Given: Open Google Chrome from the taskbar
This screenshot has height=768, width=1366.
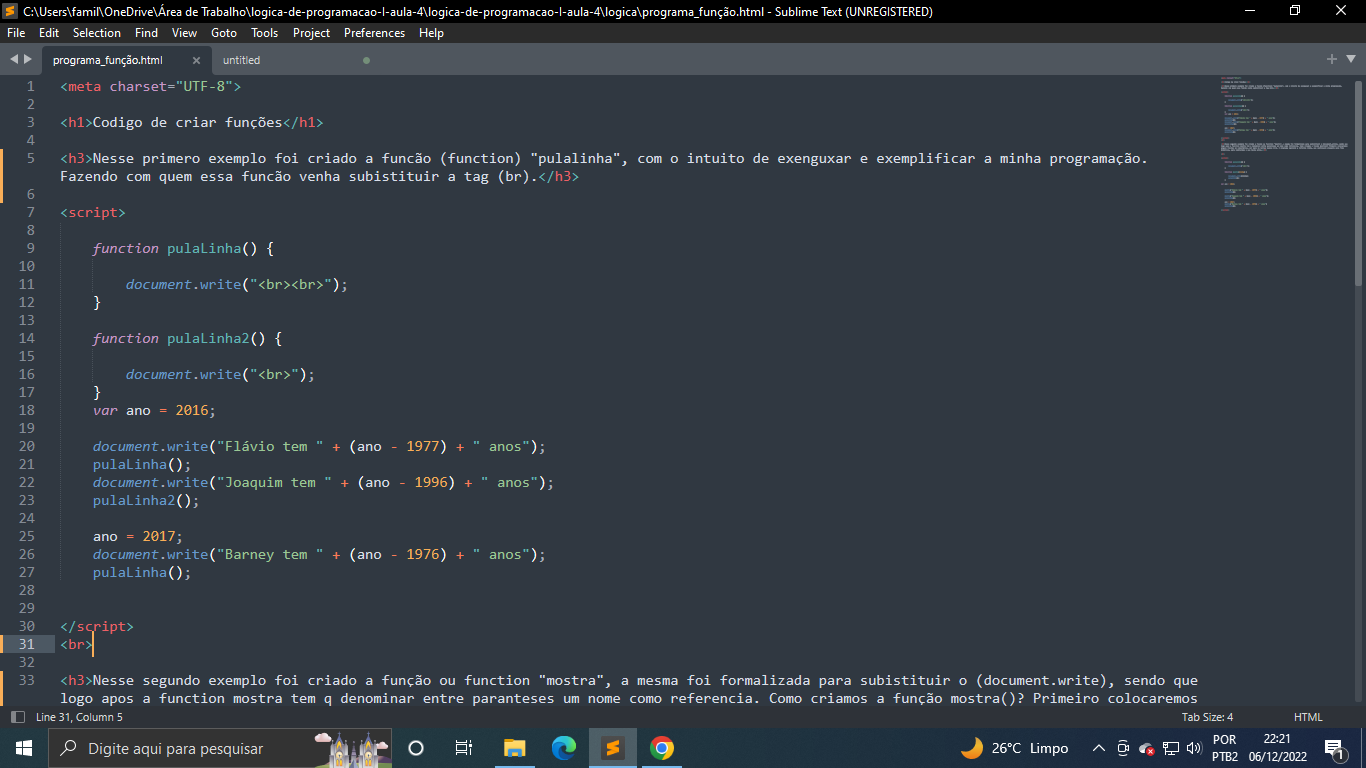Looking at the screenshot, I should coord(661,748).
